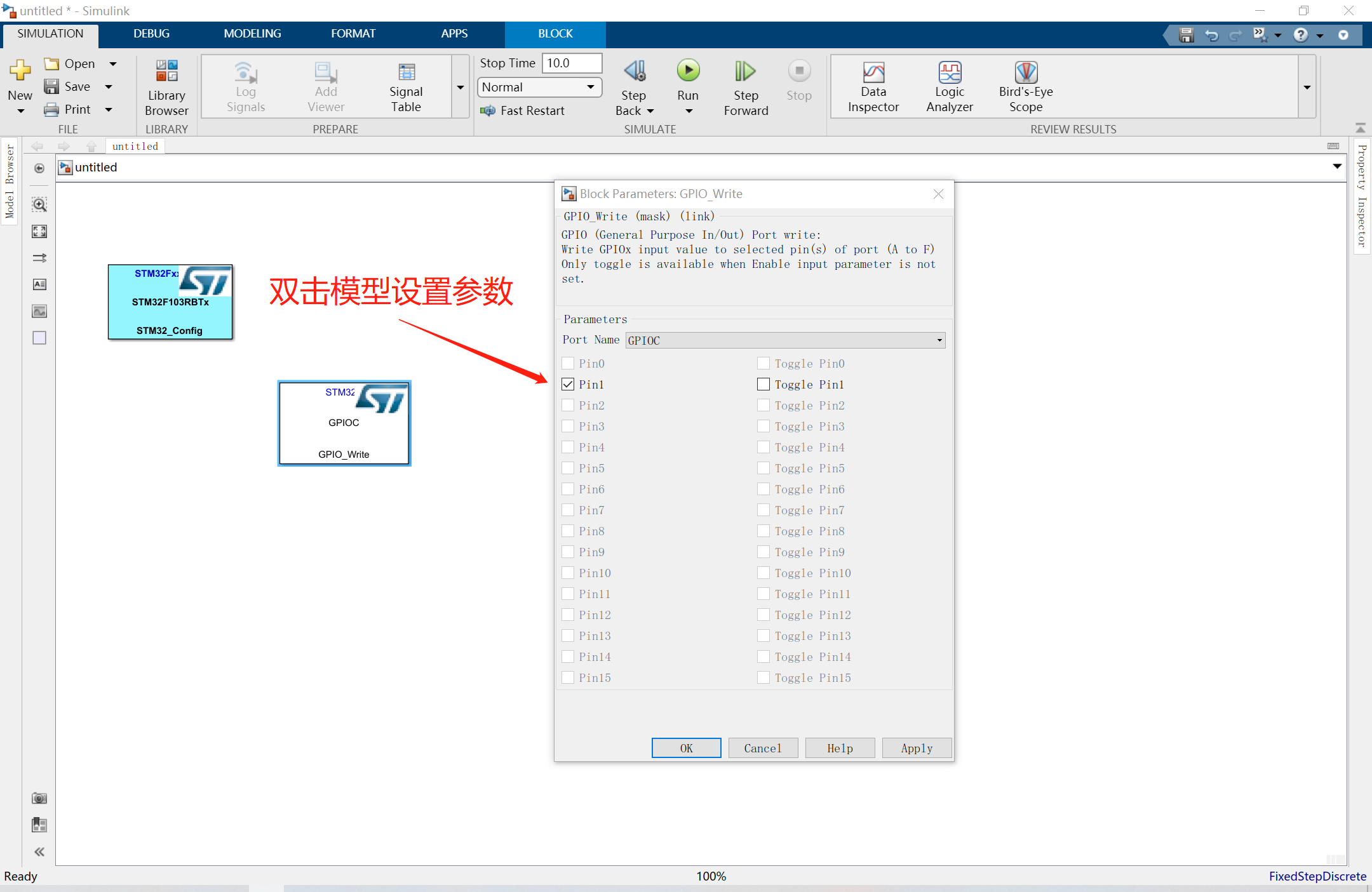Image resolution: width=1372 pixels, height=892 pixels.
Task: Check the Pin0 checkbox
Action: [x=568, y=363]
